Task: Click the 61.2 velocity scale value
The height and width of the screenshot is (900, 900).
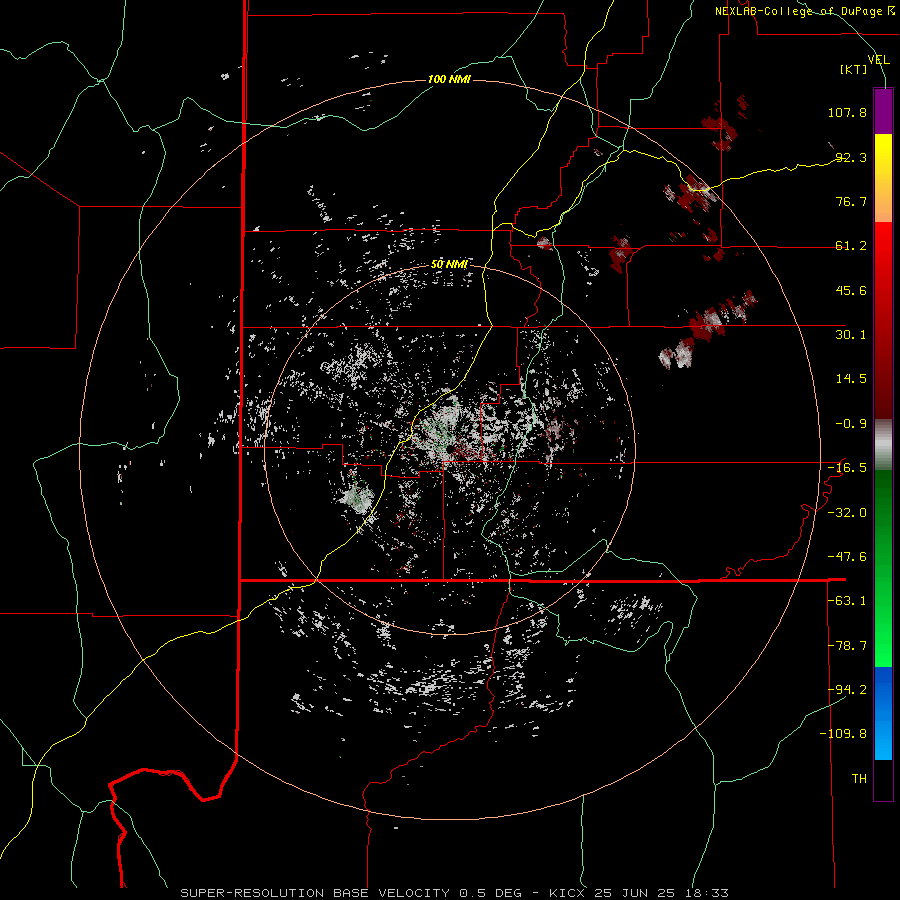Action: pos(851,246)
